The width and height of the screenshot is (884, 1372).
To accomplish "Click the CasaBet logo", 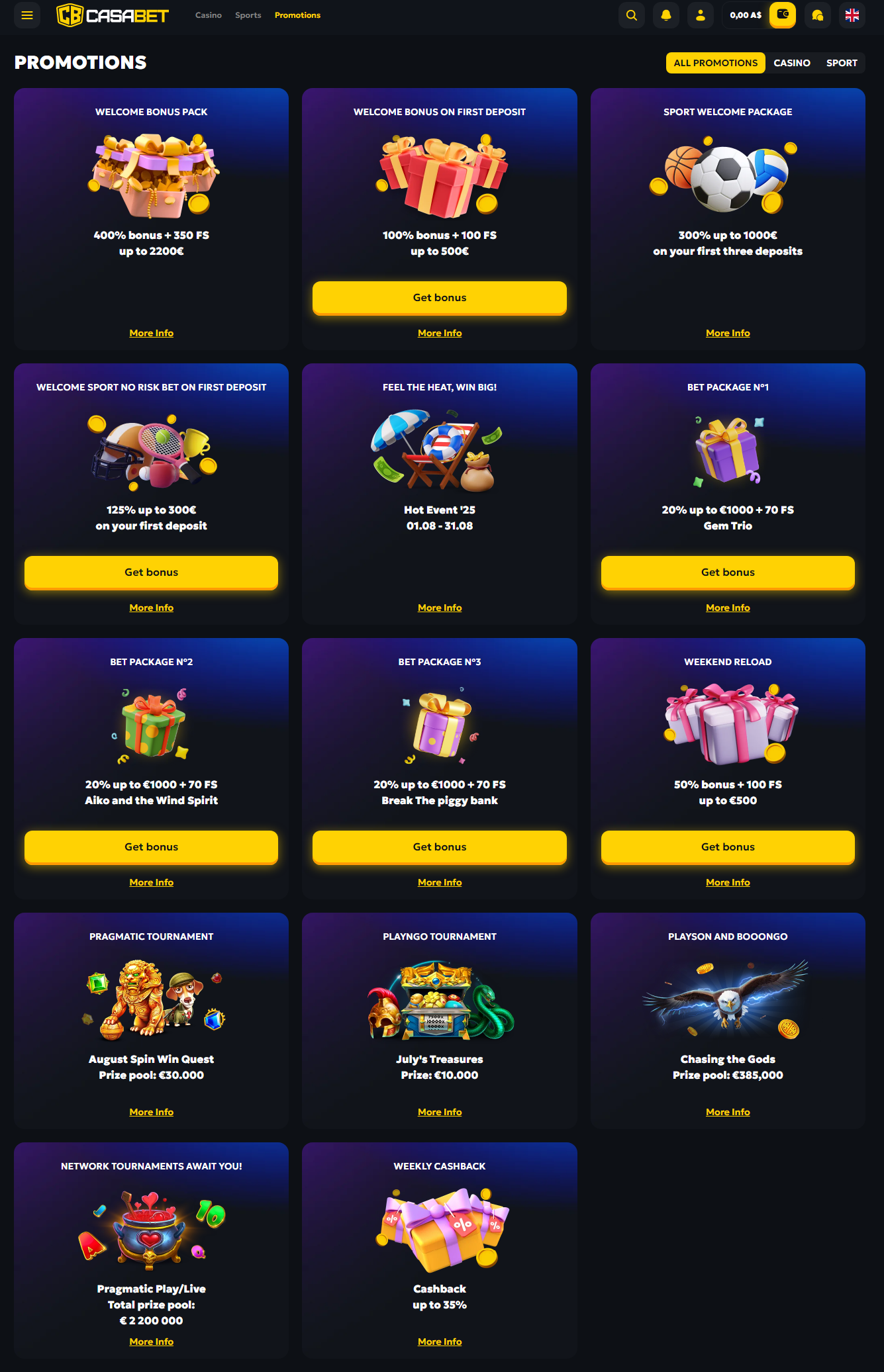I will tap(113, 15).
